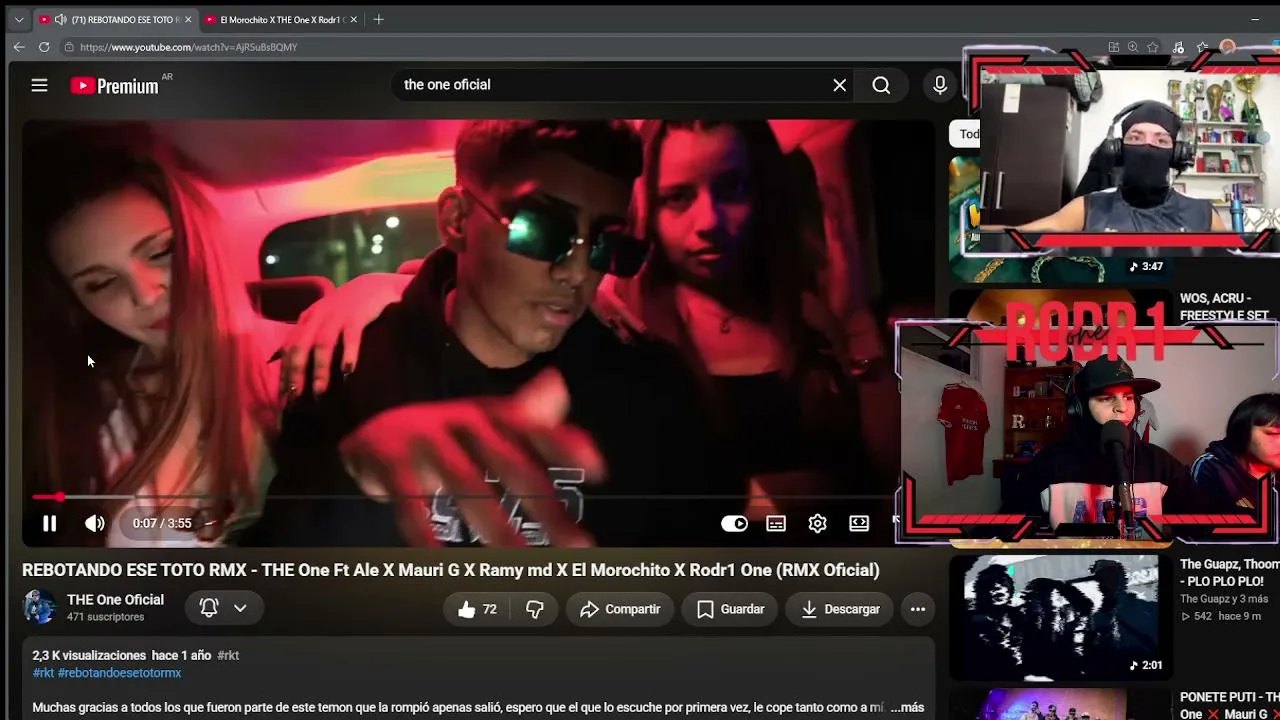Open the blue #rkt hashtag link
Image resolution: width=1280 pixels, height=720 pixels.
click(43, 673)
